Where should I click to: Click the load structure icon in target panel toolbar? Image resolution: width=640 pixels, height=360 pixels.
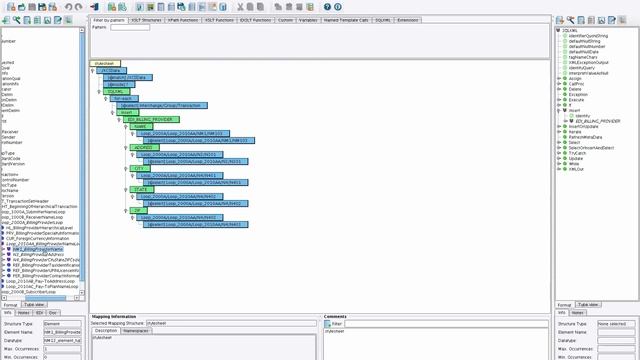(560, 20)
